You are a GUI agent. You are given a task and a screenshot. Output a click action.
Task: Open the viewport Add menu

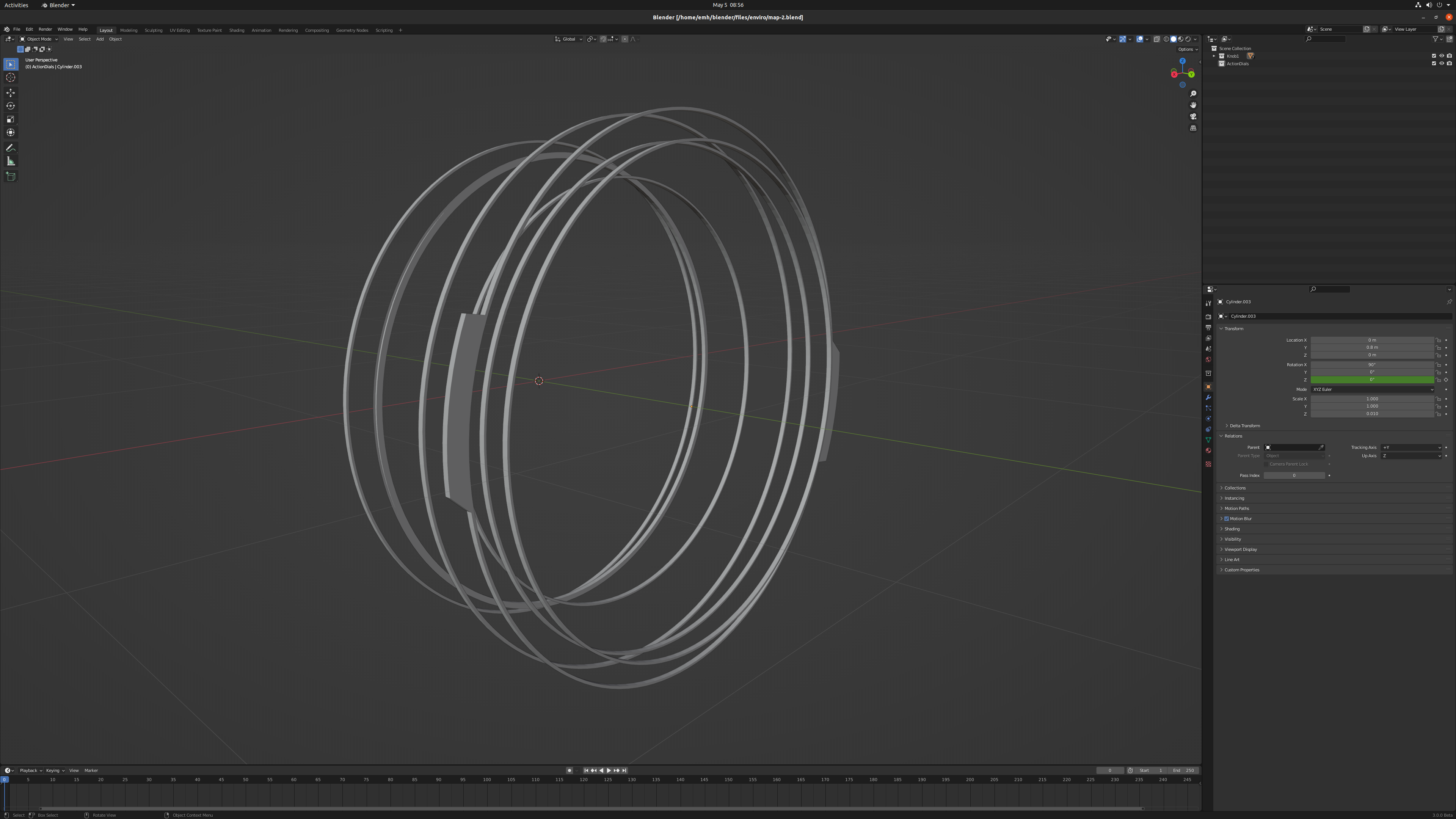coord(99,39)
